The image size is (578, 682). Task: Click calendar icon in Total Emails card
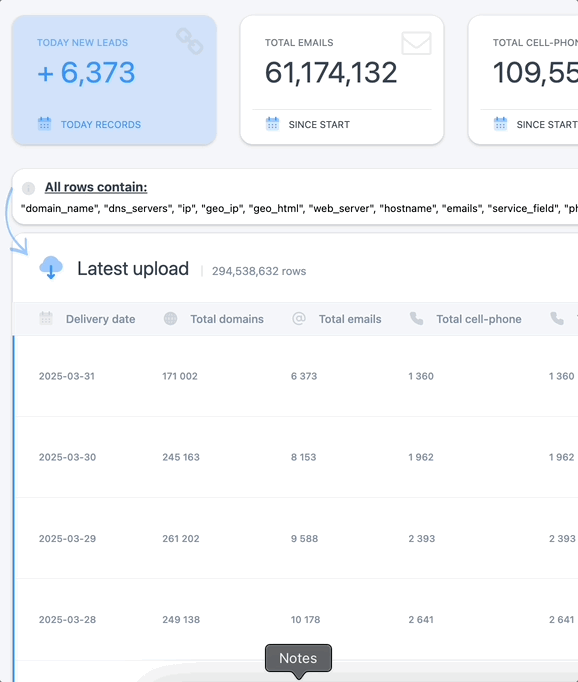272,124
